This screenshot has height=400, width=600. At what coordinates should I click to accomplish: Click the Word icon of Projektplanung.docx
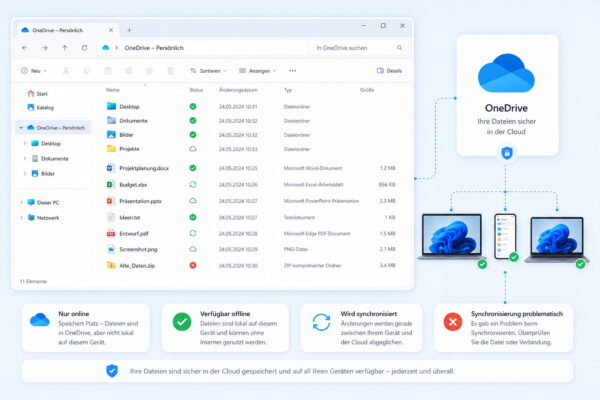[111, 168]
